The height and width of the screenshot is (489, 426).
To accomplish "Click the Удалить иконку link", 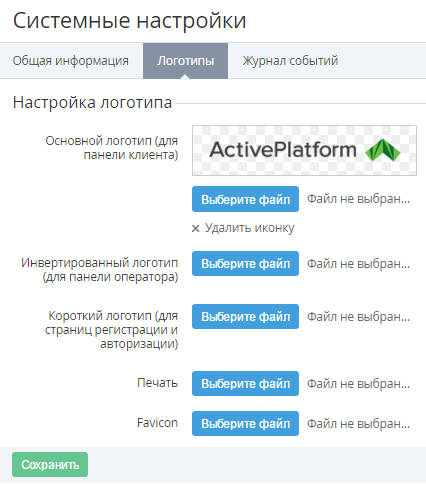I will coord(249,228).
